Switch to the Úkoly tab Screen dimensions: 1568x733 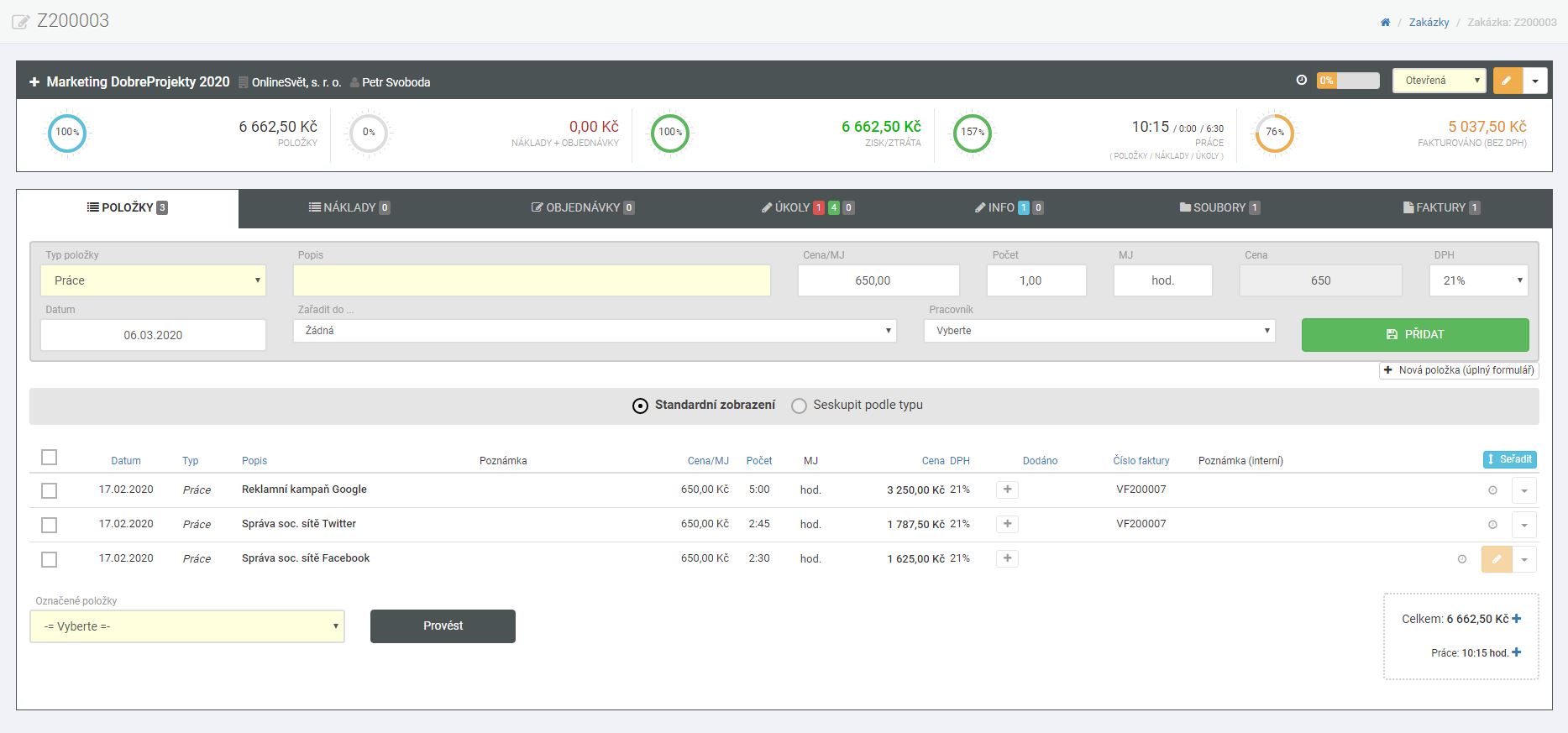tap(808, 207)
